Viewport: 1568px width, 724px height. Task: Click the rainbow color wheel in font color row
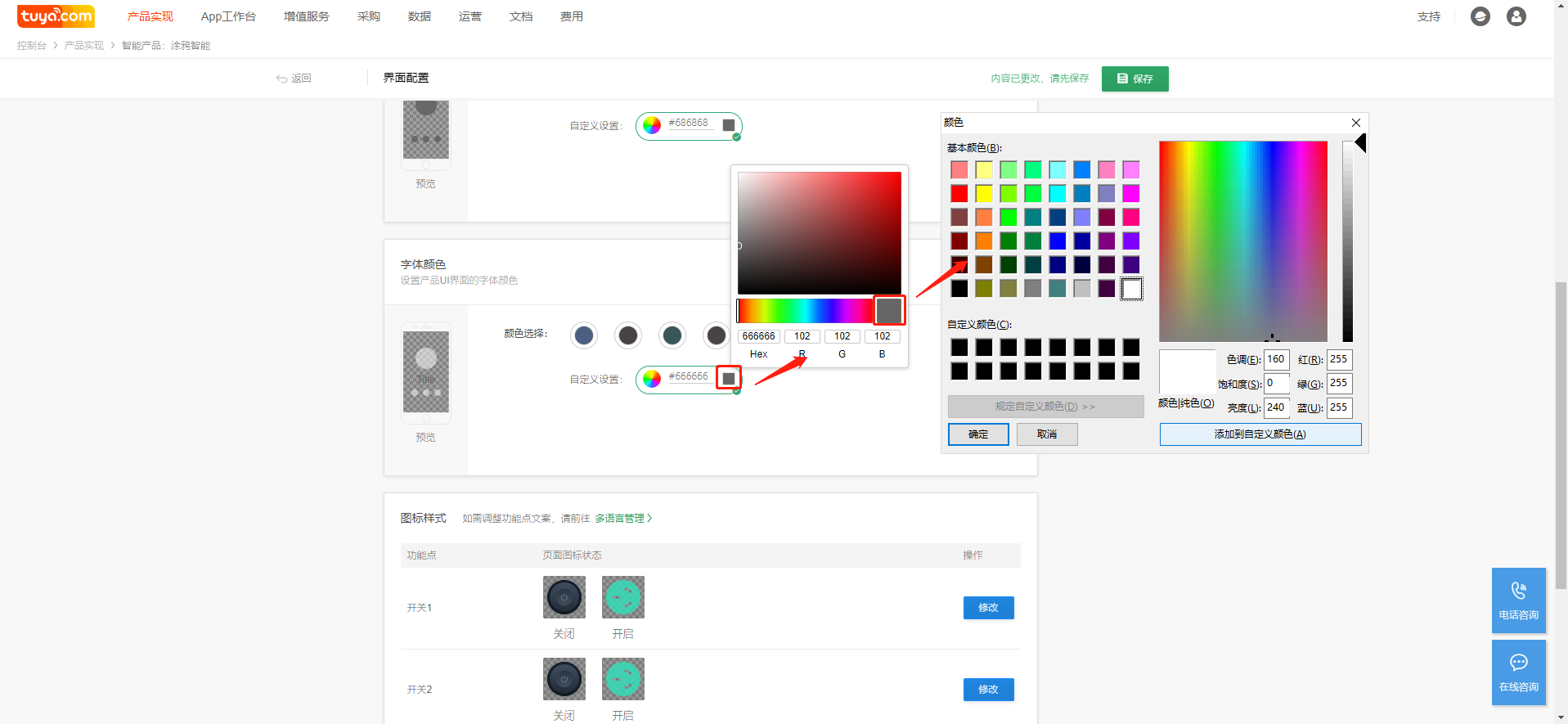click(652, 379)
